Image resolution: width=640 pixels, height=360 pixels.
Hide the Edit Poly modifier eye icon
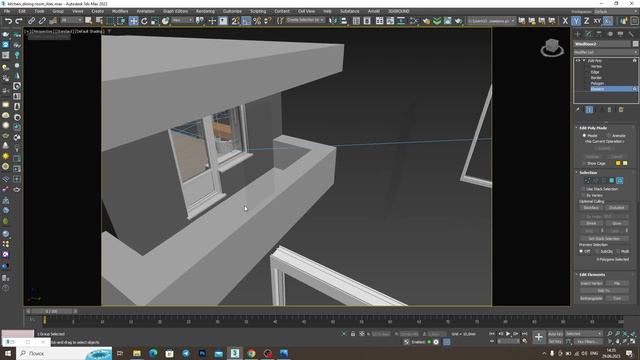[578, 60]
